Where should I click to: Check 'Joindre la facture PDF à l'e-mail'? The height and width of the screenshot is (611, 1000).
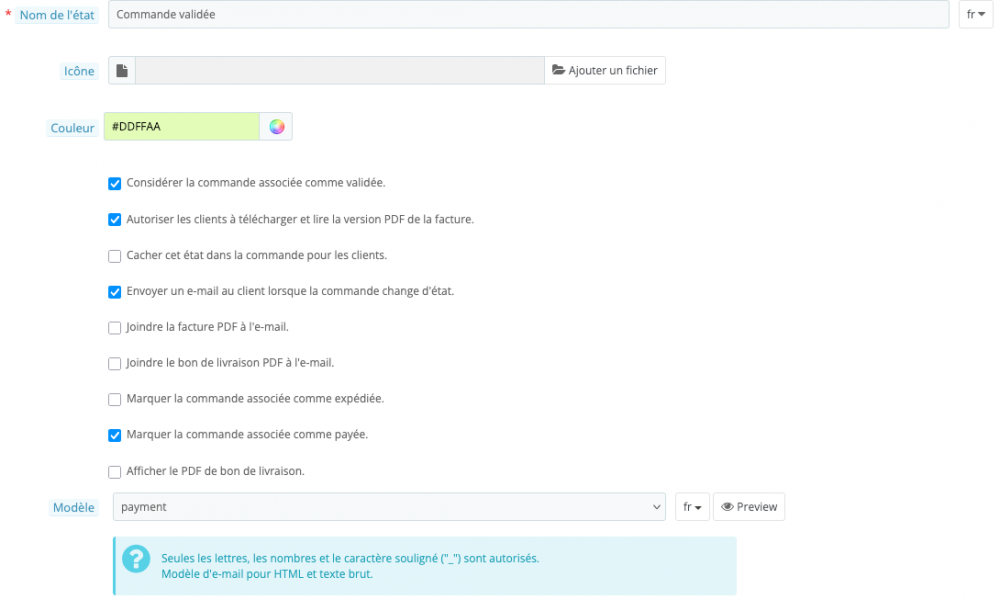pos(114,327)
